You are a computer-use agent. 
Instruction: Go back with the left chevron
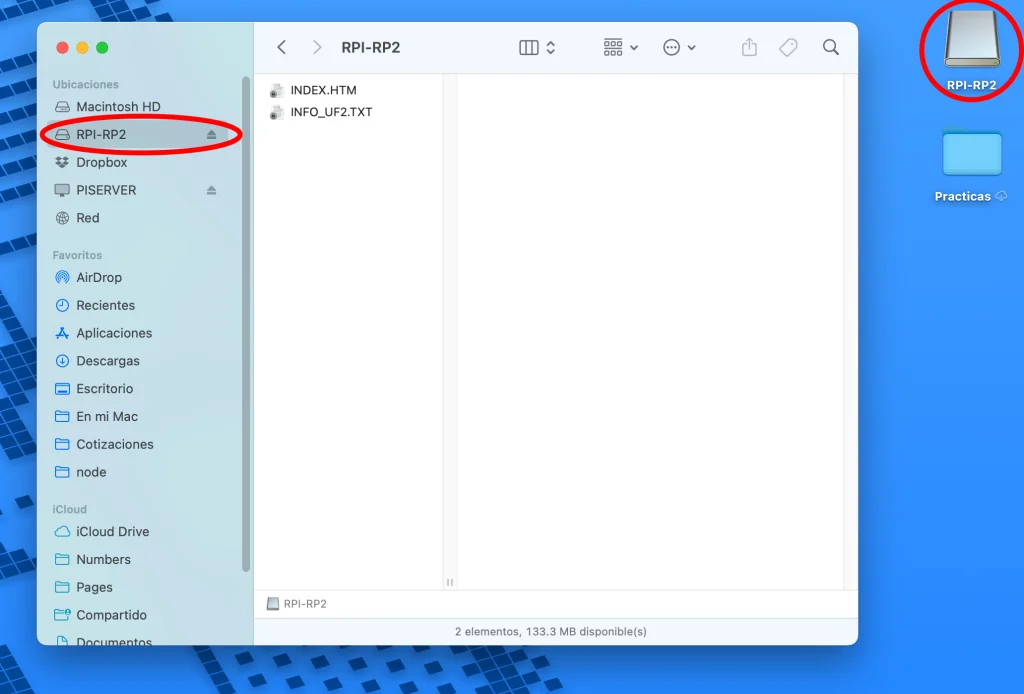point(281,47)
